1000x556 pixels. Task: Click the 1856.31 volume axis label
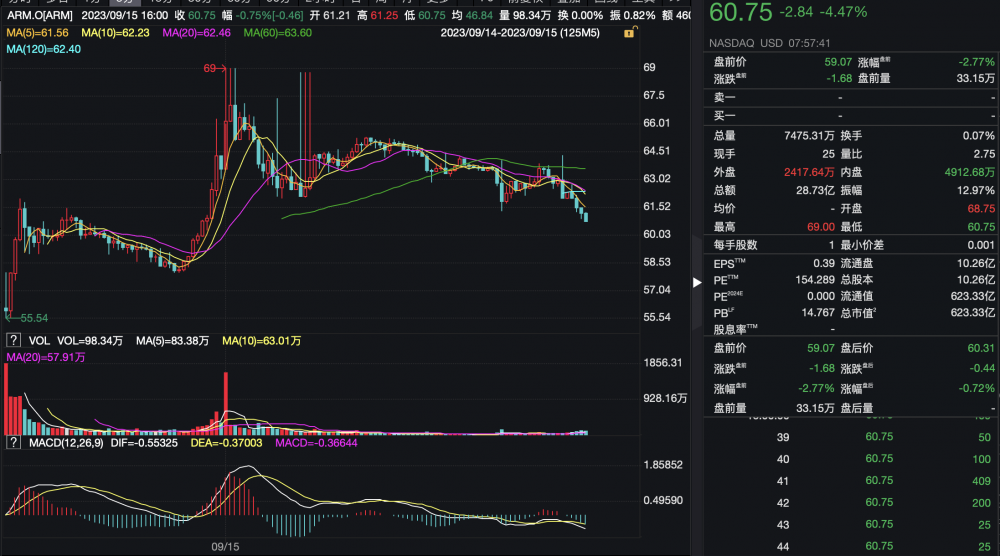pos(663,362)
